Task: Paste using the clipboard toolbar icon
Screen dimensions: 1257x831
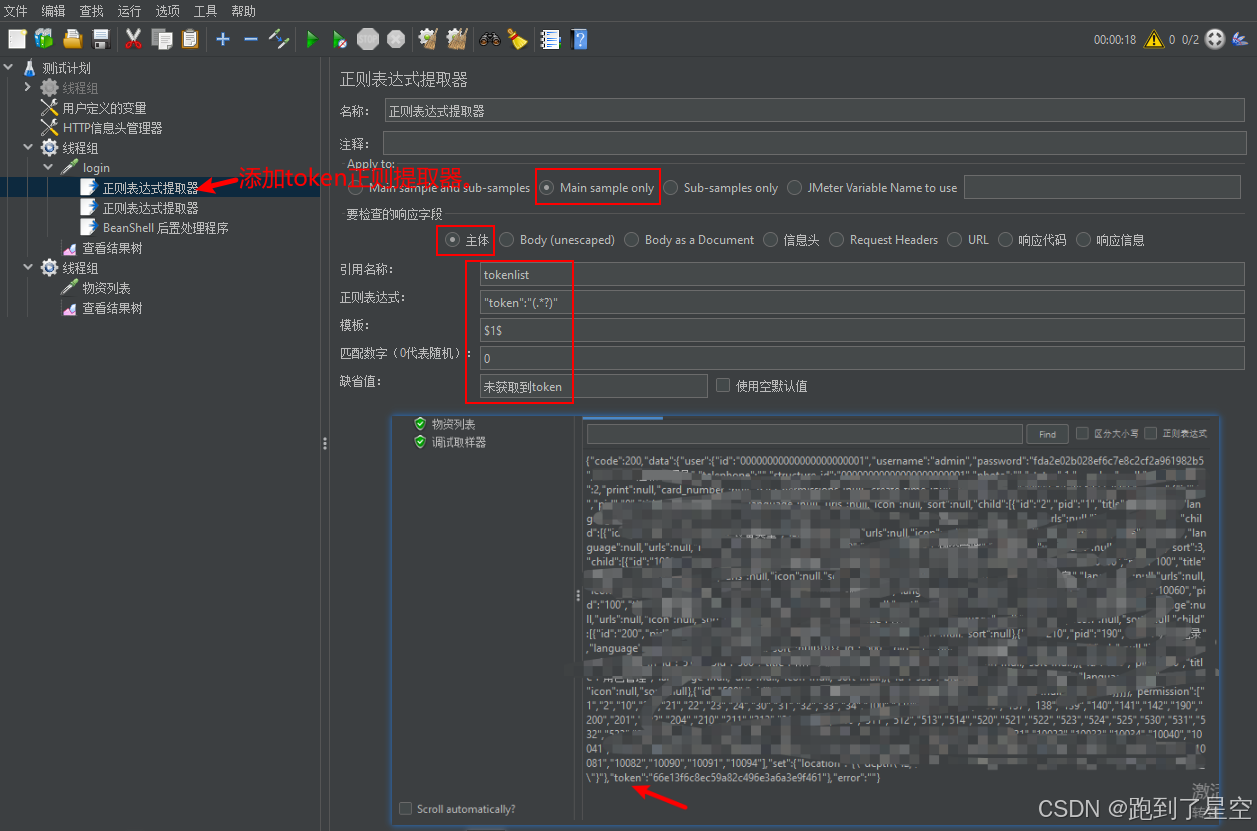Action: click(x=190, y=39)
